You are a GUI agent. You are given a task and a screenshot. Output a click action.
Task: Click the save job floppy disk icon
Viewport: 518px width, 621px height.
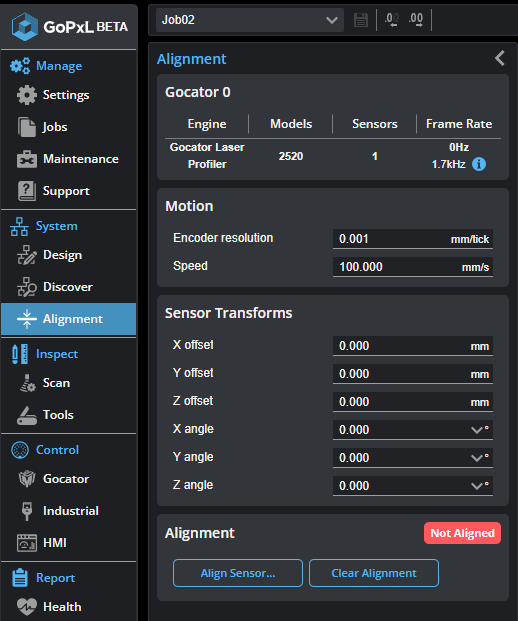click(360, 19)
